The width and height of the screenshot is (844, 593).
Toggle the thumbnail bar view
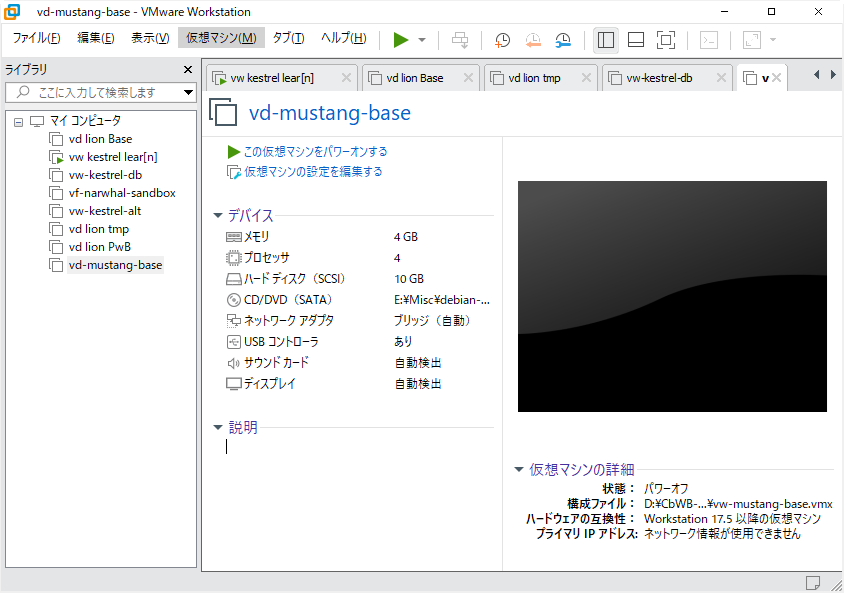(x=635, y=40)
